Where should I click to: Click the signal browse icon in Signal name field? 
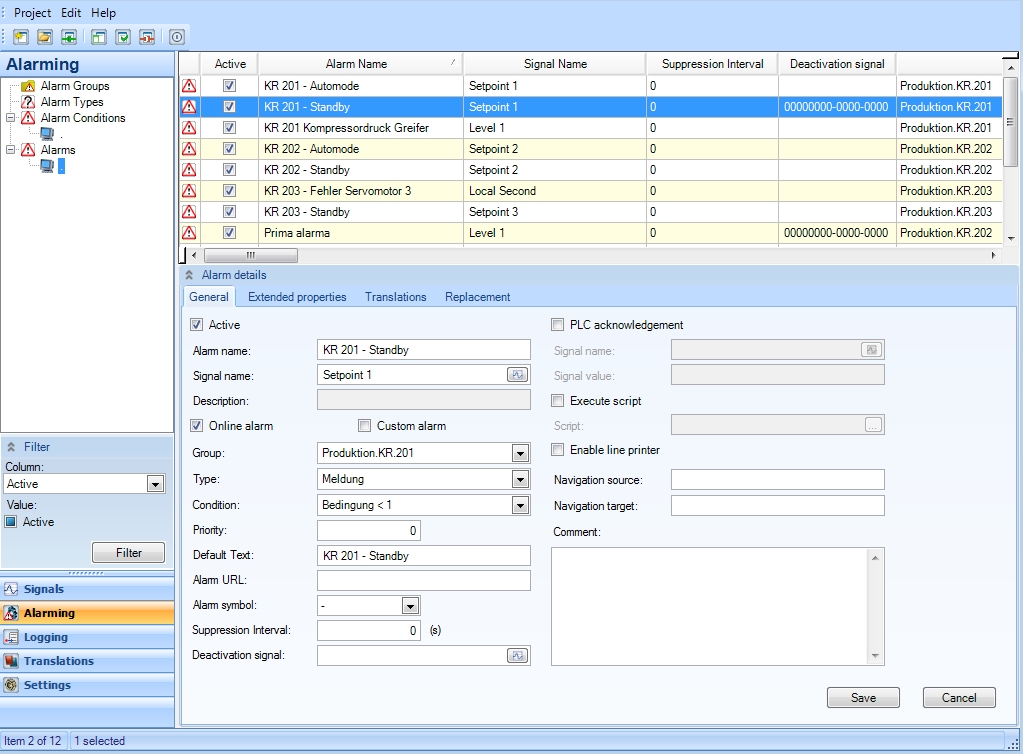click(517, 375)
